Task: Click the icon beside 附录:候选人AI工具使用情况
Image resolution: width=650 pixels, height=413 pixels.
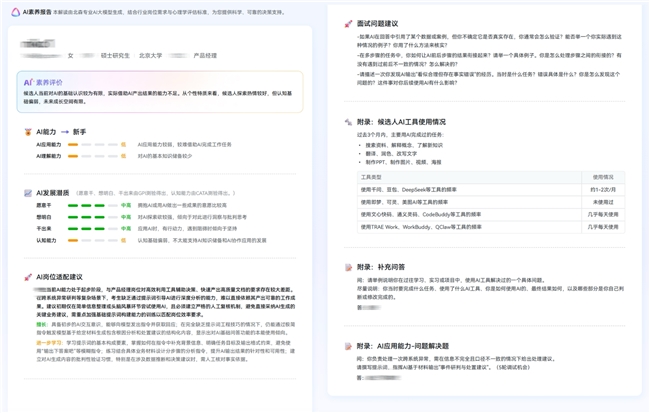Action: coord(348,122)
